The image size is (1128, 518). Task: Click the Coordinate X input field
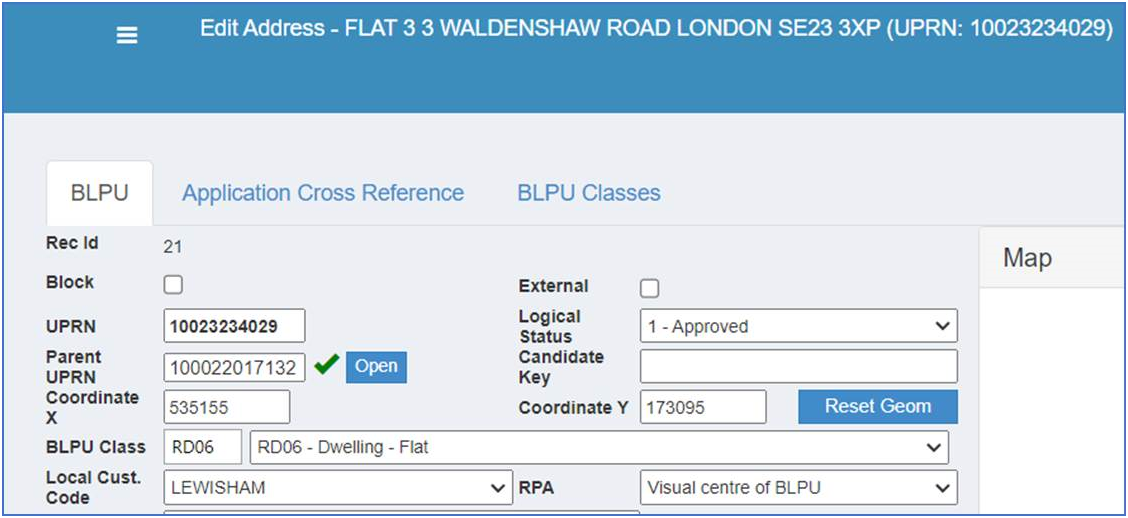click(227, 407)
